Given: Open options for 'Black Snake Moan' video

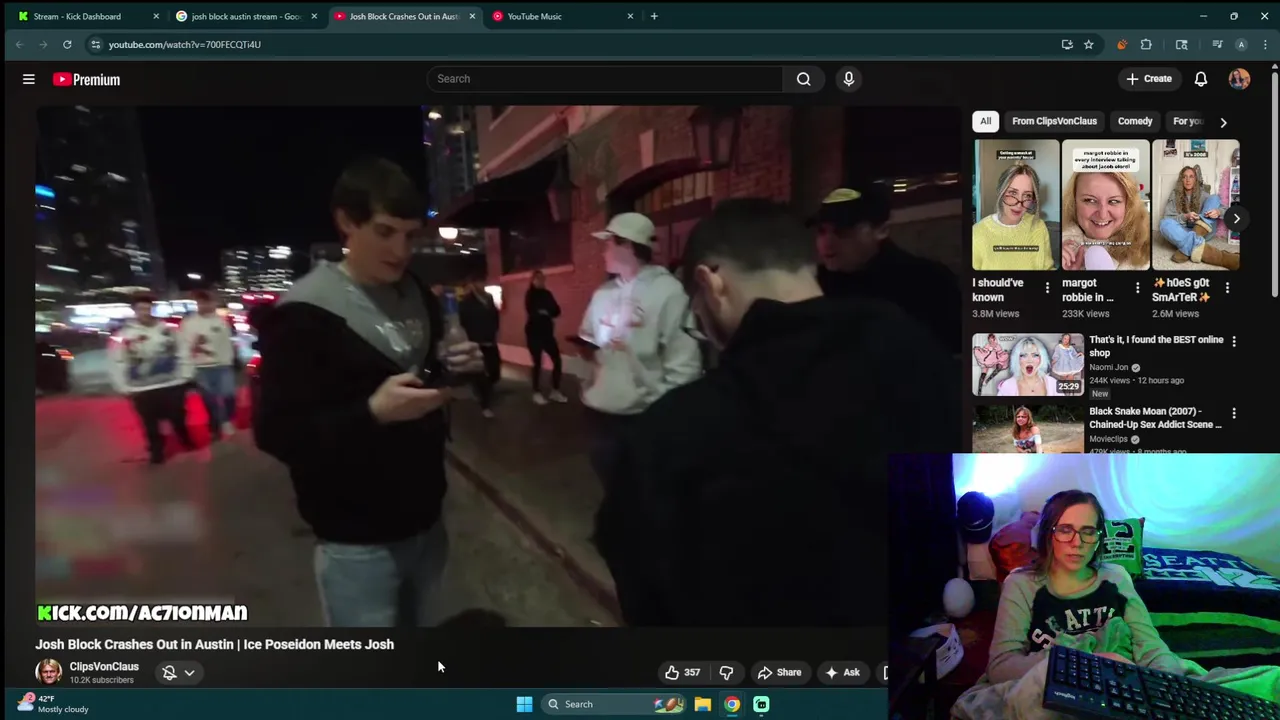Looking at the screenshot, I should click(1234, 413).
